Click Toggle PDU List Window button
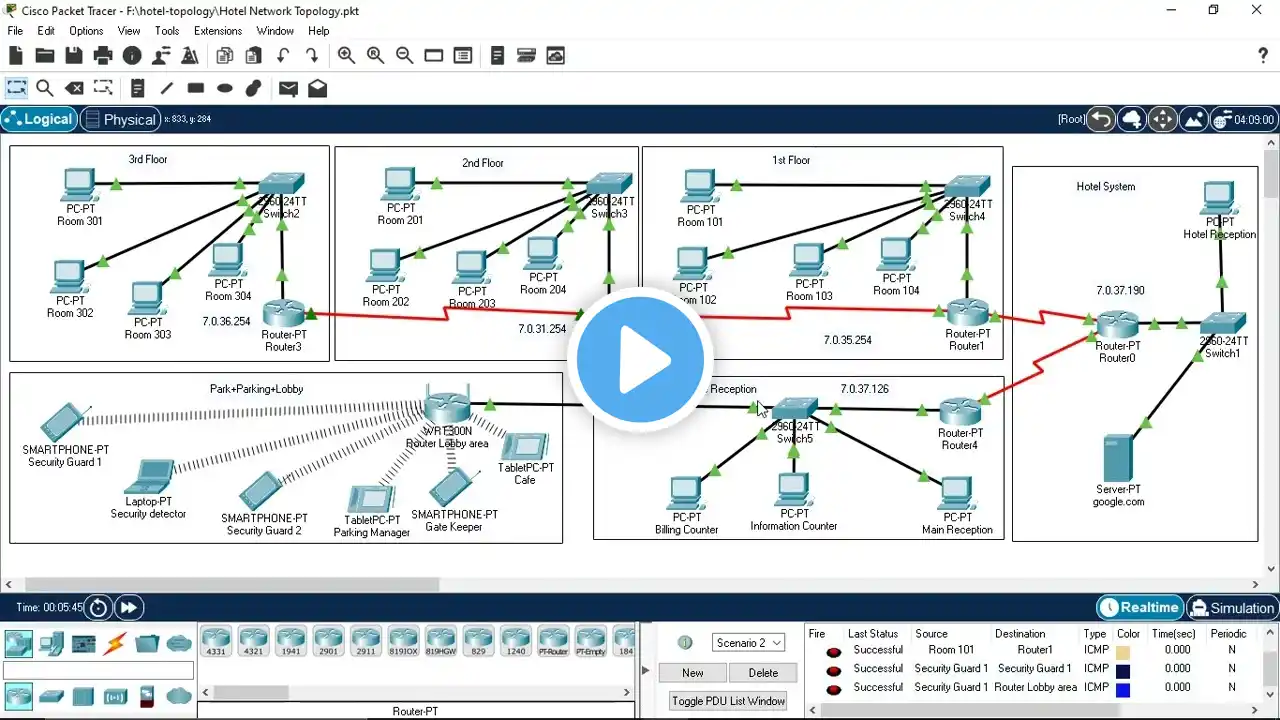This screenshot has height=720, width=1280. coord(728,701)
